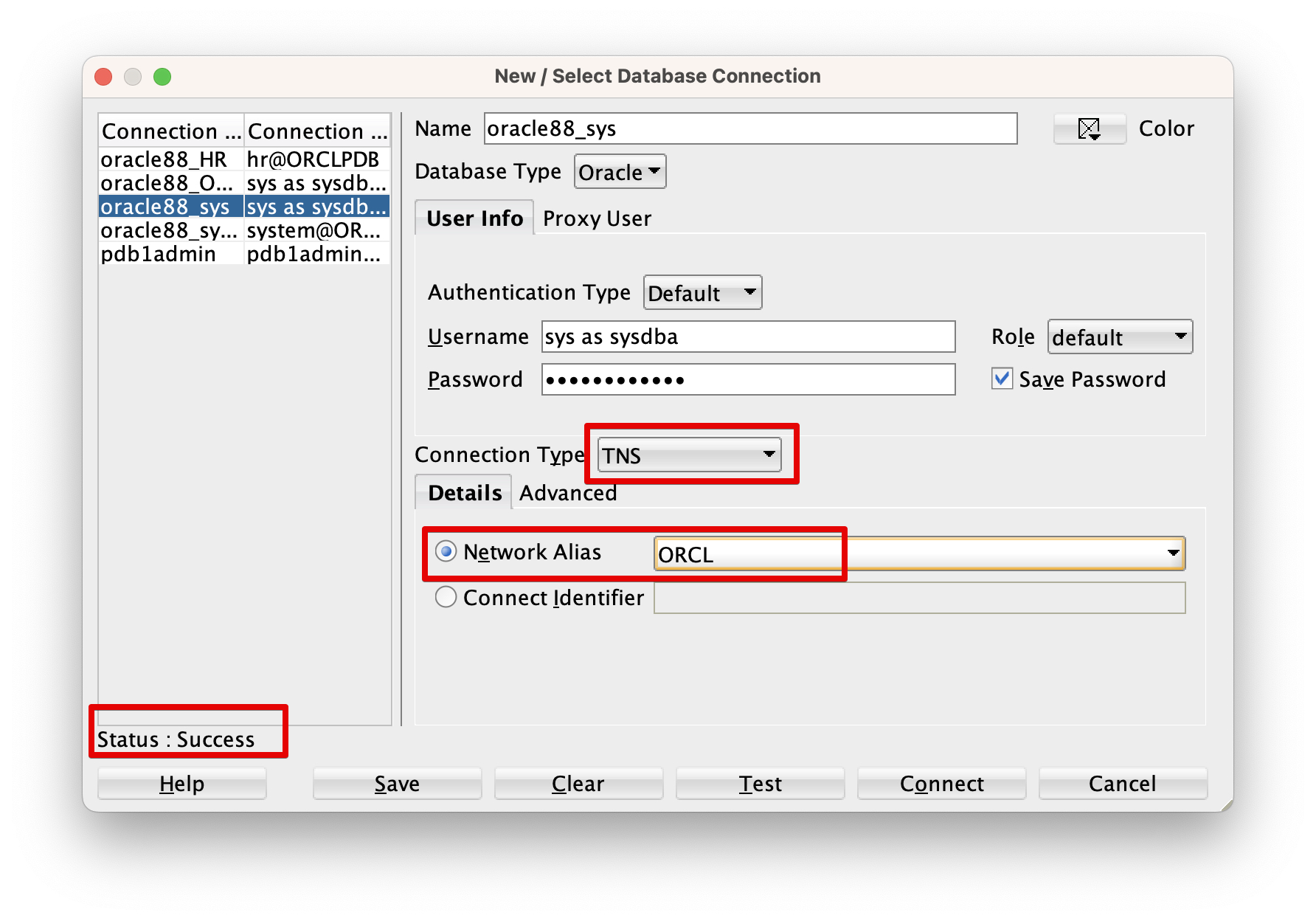Select the oracle88_O... connection row
This screenshot has height=921, width=1316.
pos(171,183)
